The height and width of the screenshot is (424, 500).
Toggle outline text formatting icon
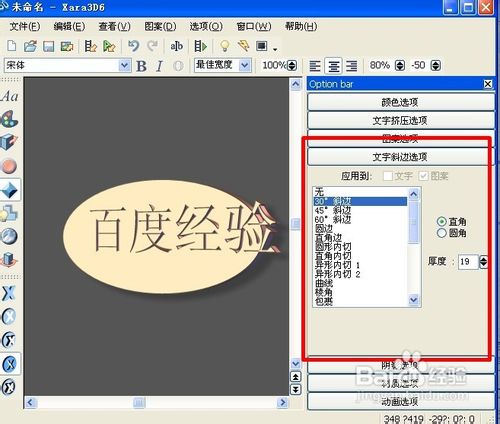tap(178, 66)
